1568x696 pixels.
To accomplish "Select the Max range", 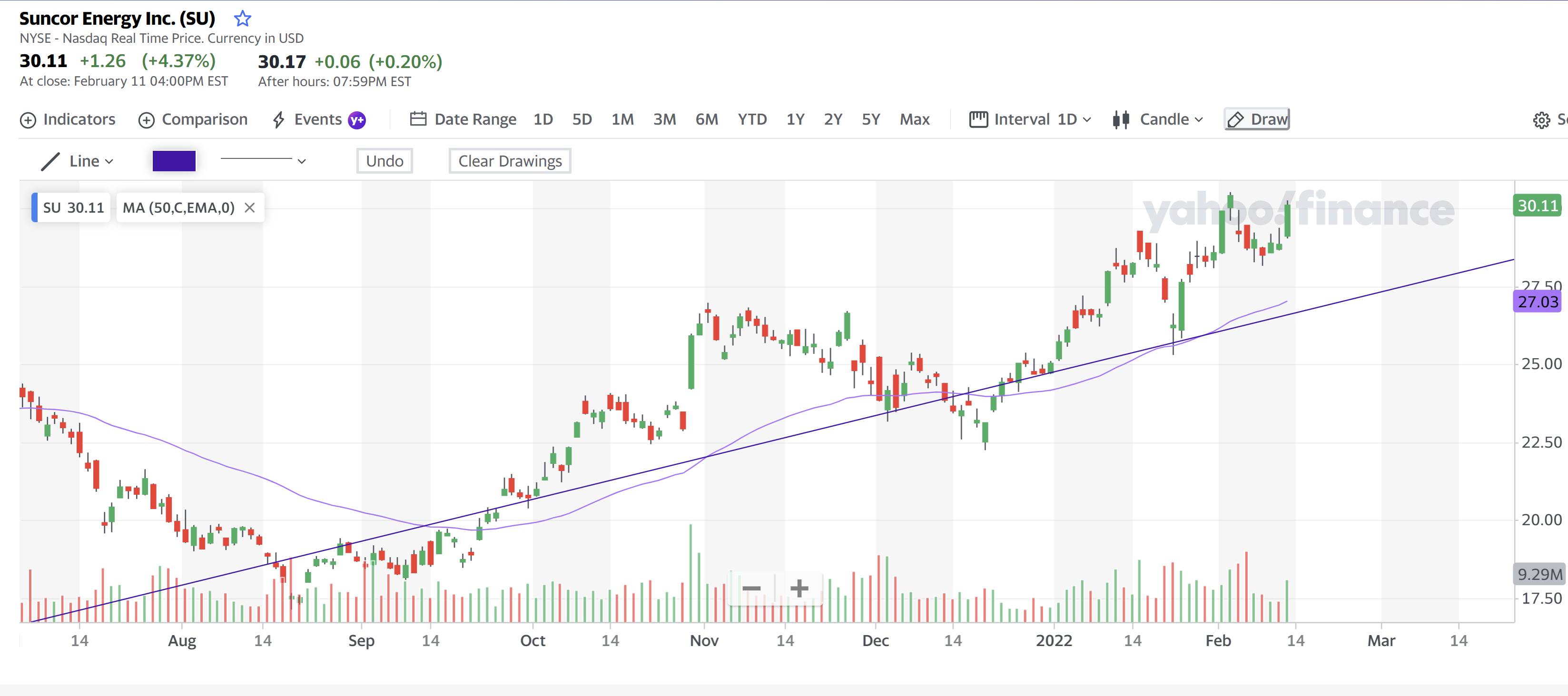I will tap(914, 119).
